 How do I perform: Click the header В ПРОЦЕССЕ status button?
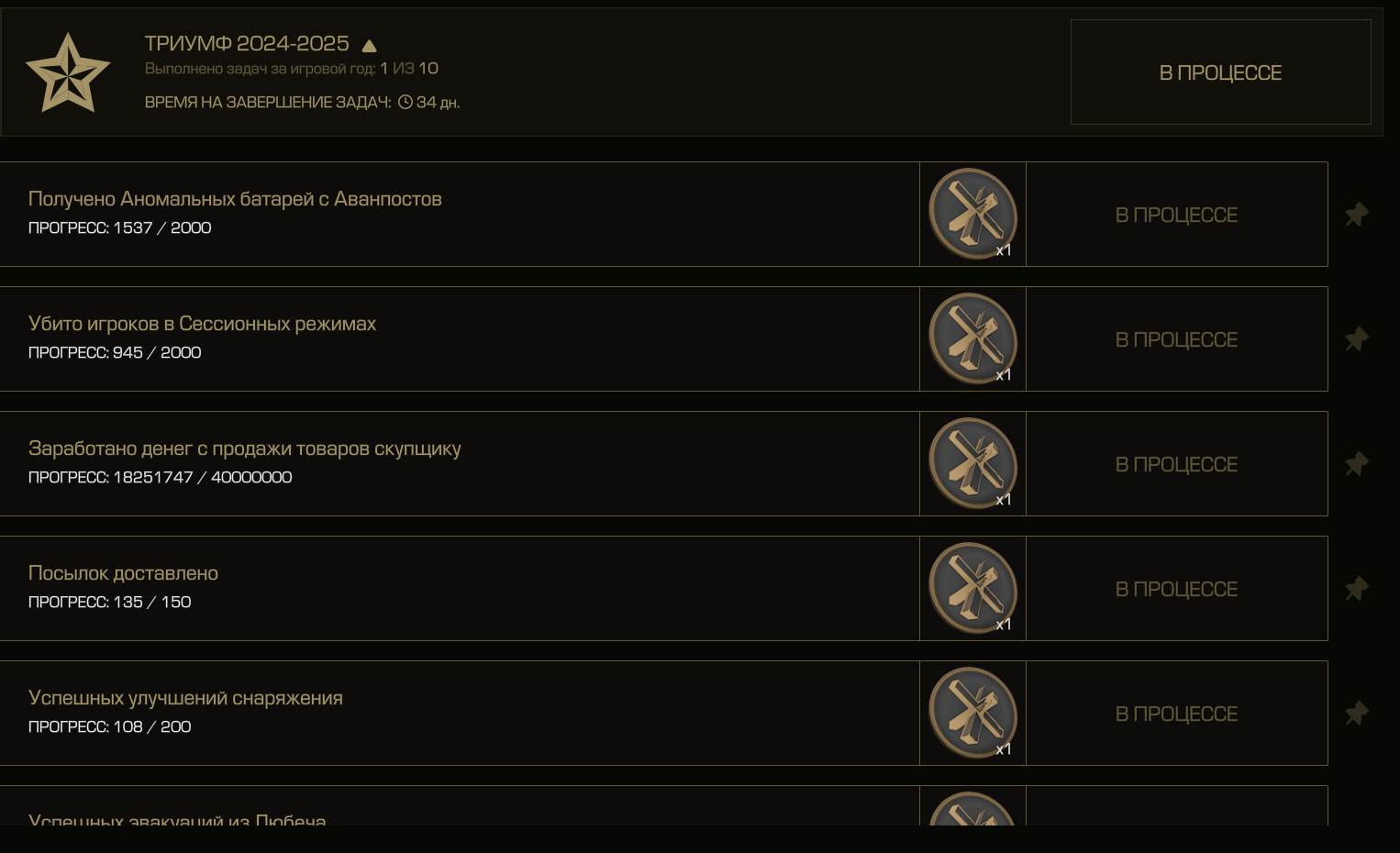(x=1220, y=72)
